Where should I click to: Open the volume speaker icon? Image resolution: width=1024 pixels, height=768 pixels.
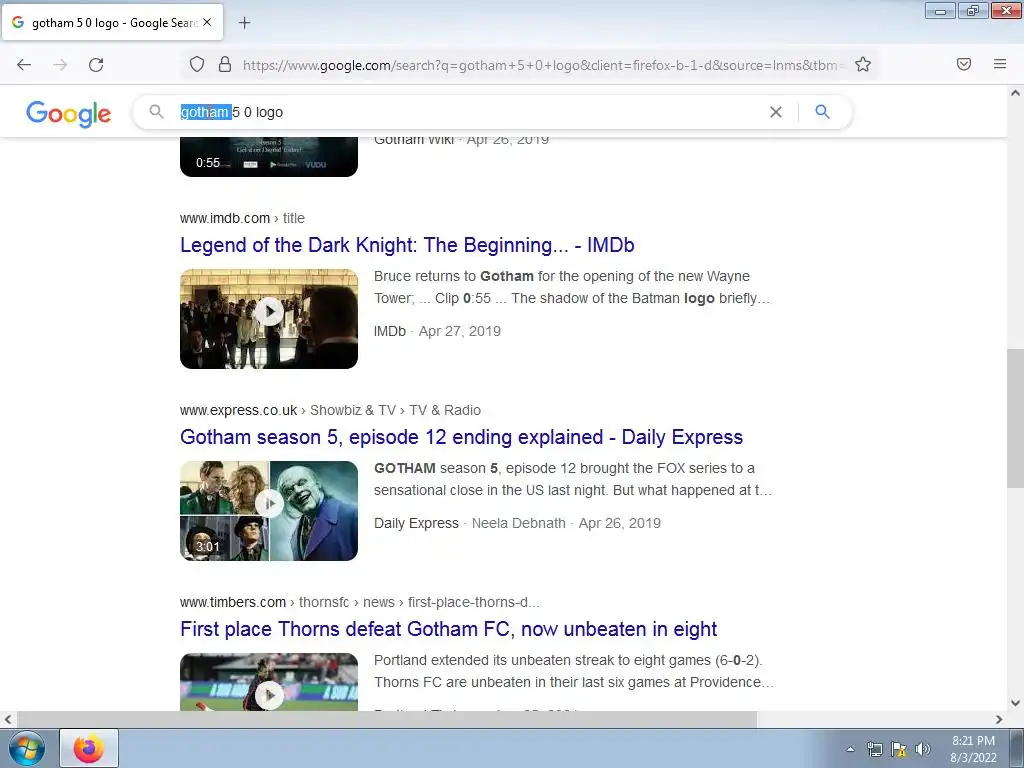tap(923, 749)
